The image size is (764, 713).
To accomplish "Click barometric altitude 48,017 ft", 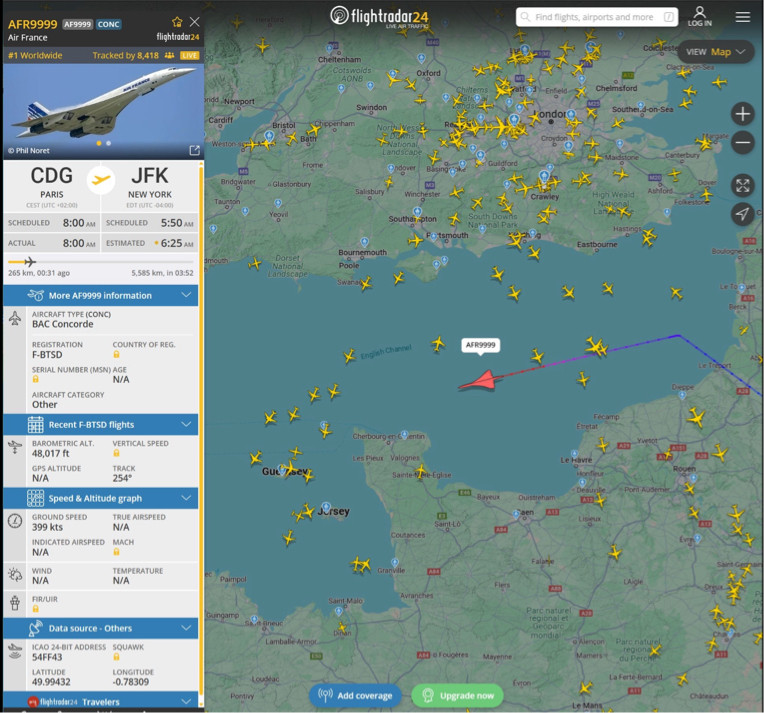I will [x=51, y=454].
